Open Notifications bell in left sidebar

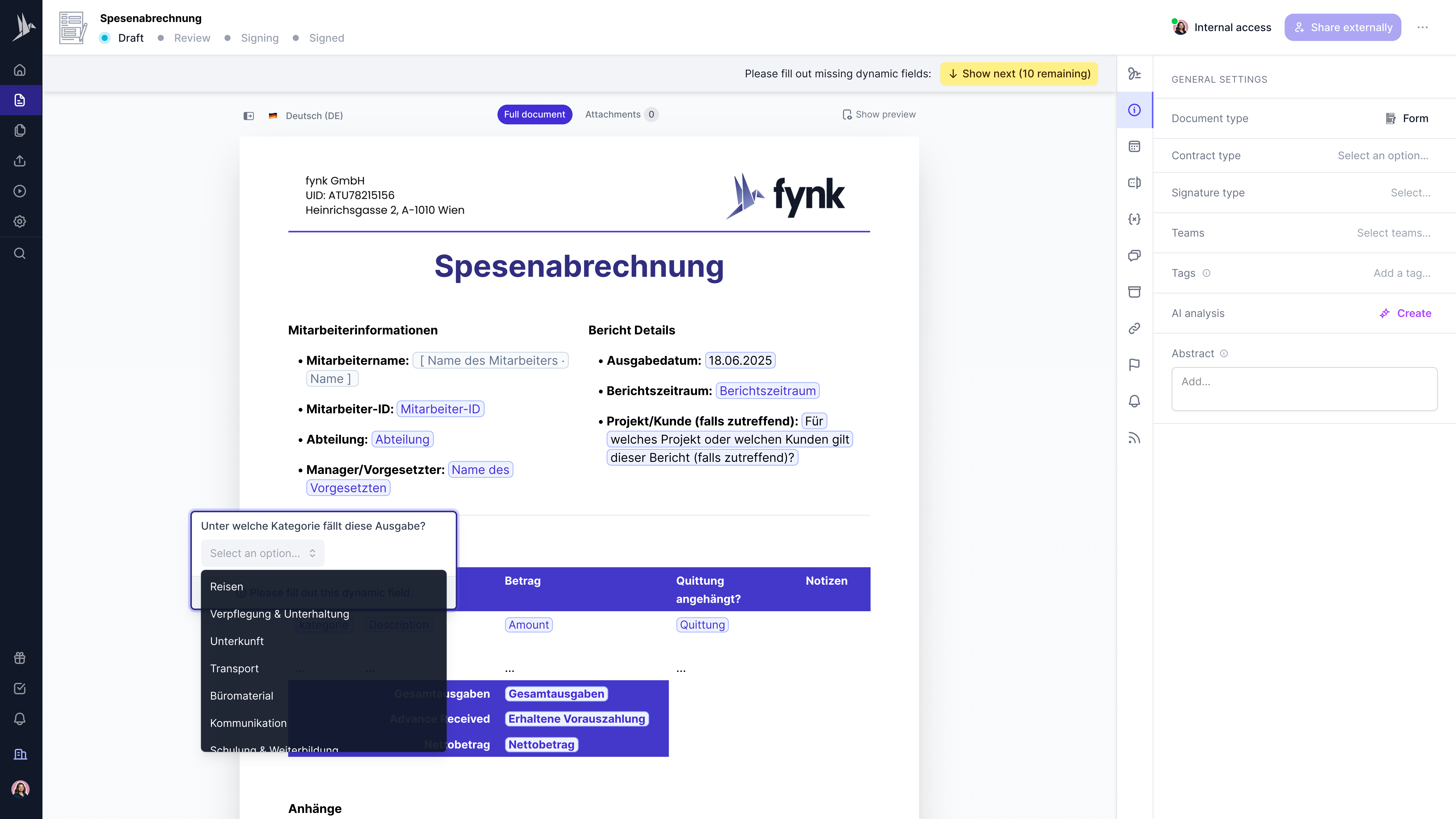pyautogui.click(x=20, y=719)
